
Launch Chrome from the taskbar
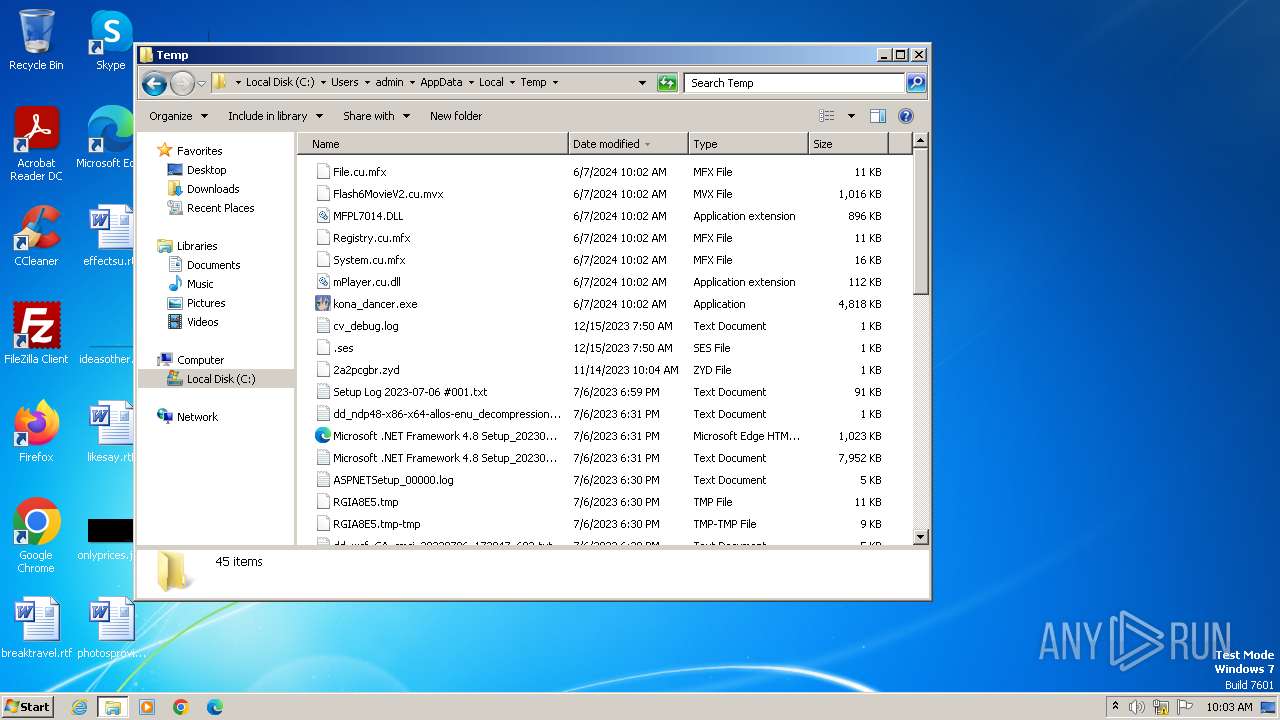(x=181, y=707)
